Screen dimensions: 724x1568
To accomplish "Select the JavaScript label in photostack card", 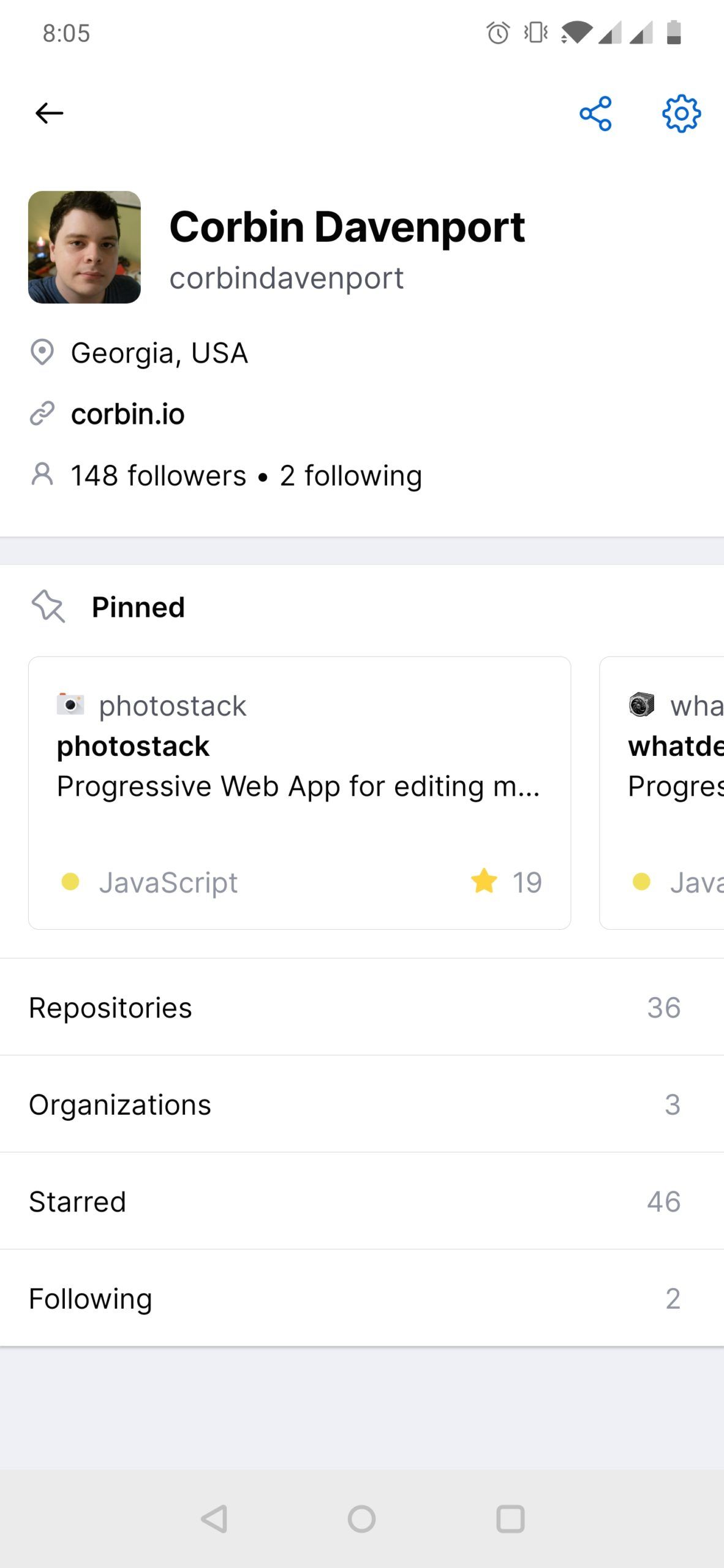I will [168, 883].
